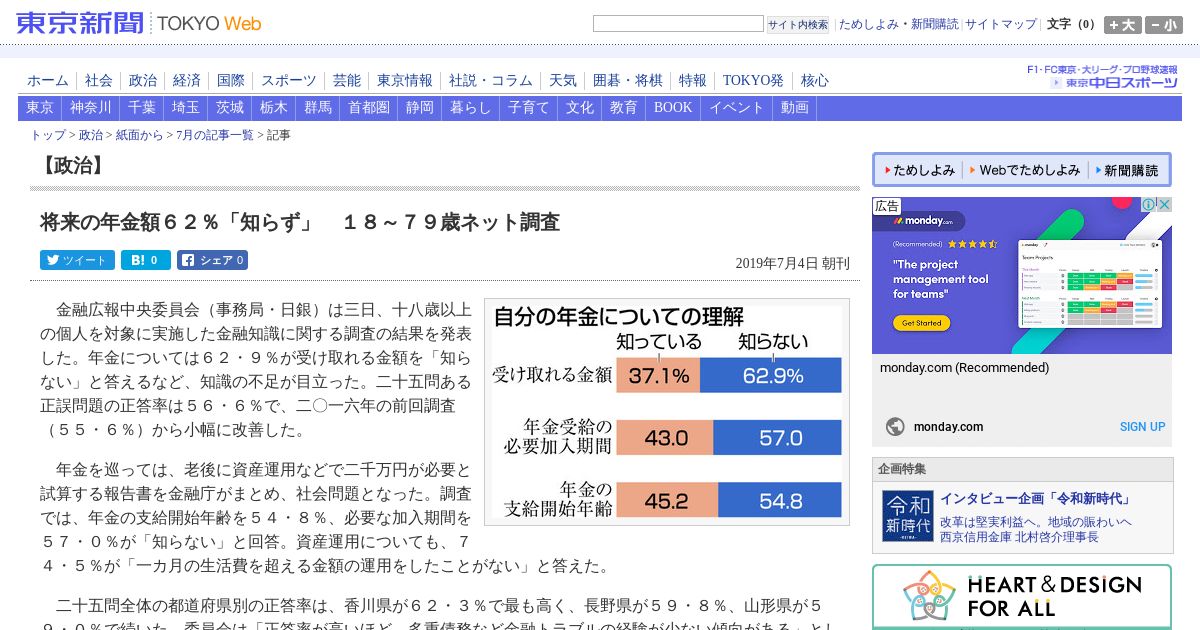Open the 芸能 section
The height and width of the screenshot is (630, 1200).
(x=347, y=81)
